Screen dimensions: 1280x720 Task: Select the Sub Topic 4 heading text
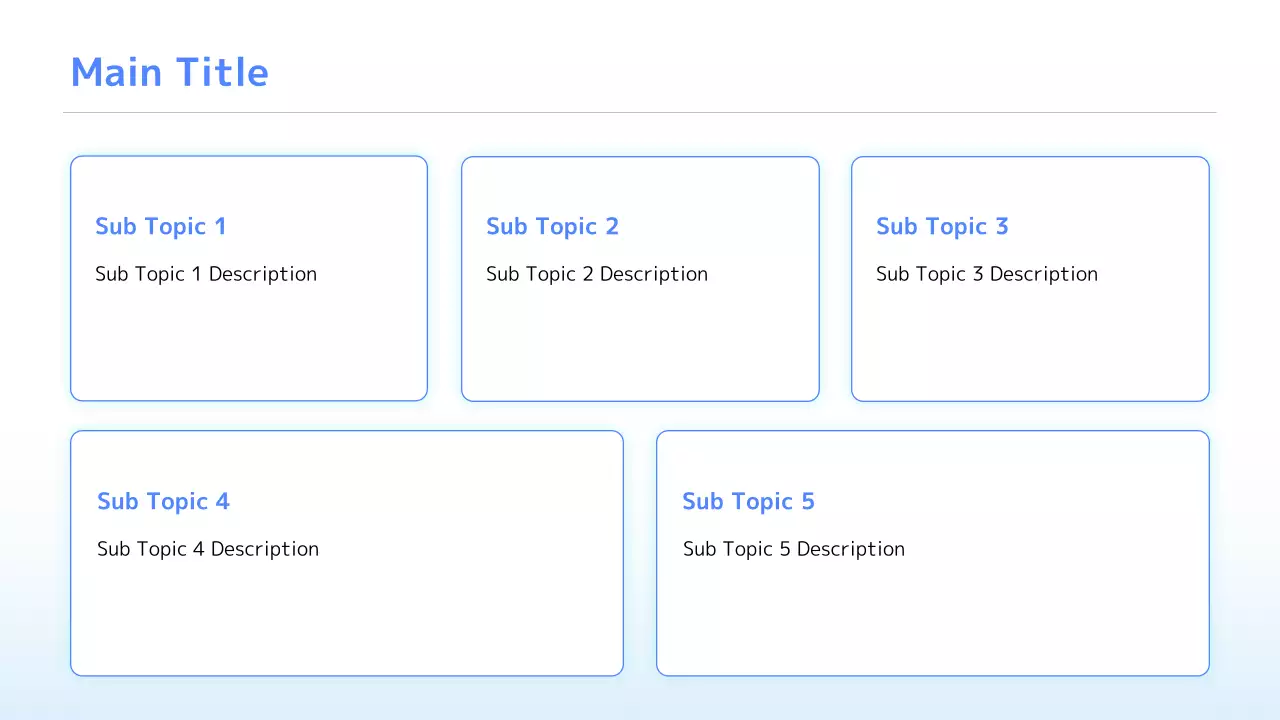click(163, 502)
